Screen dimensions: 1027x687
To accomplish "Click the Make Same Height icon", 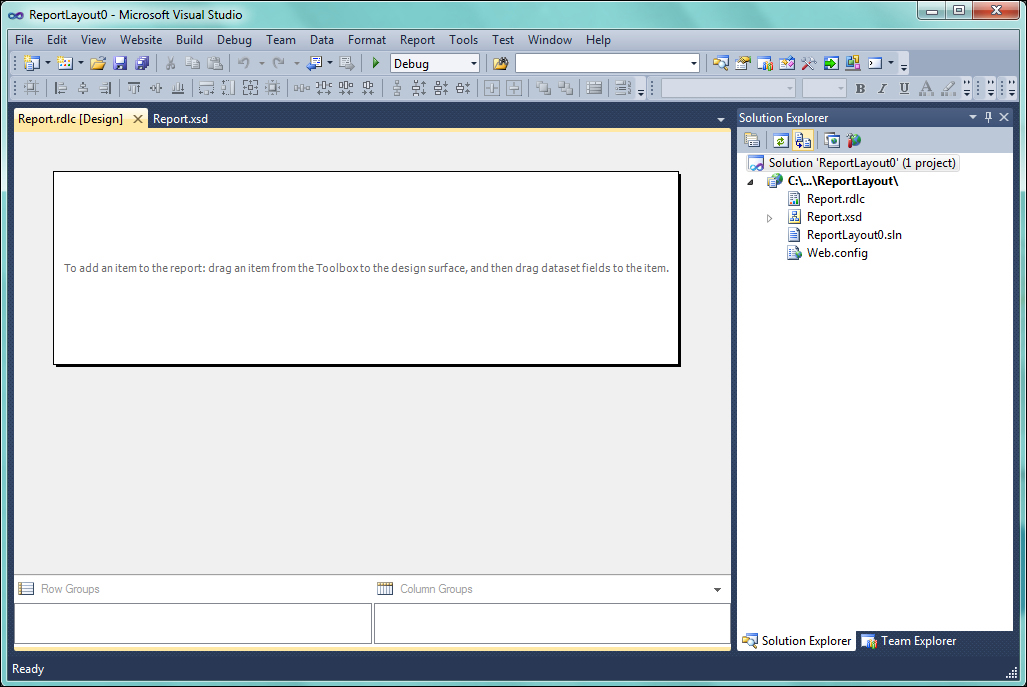I will [x=228, y=88].
